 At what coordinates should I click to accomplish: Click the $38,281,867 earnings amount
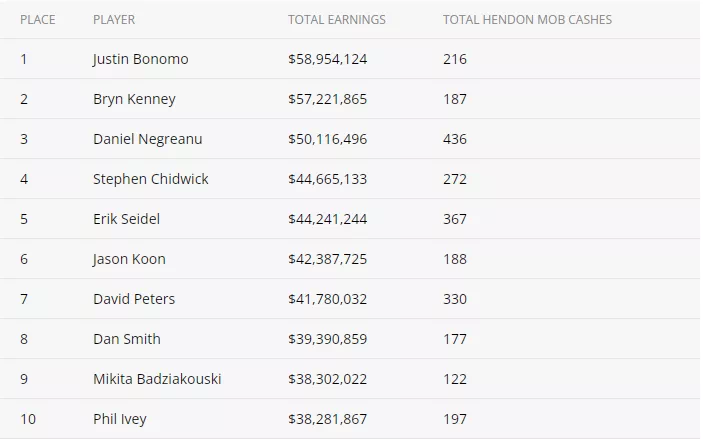(x=327, y=419)
